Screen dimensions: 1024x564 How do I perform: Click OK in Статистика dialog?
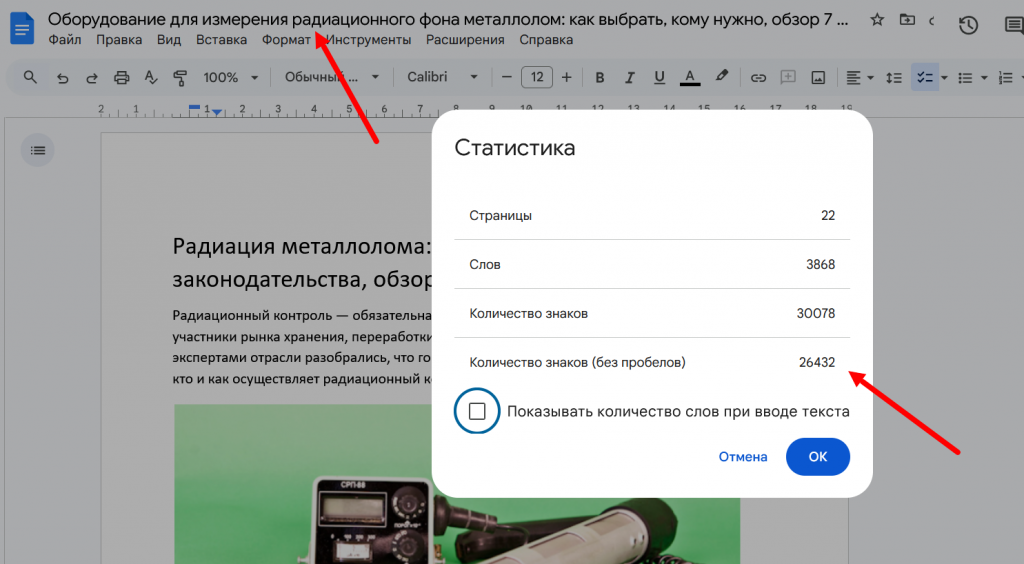(818, 457)
